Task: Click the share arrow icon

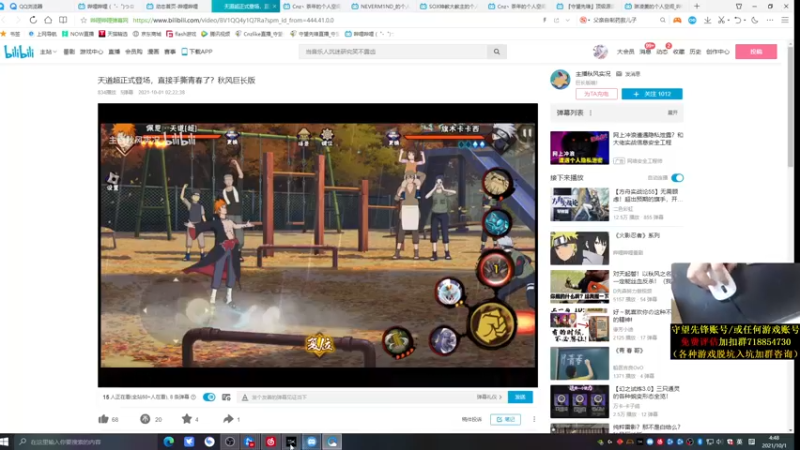Action: pos(228,419)
